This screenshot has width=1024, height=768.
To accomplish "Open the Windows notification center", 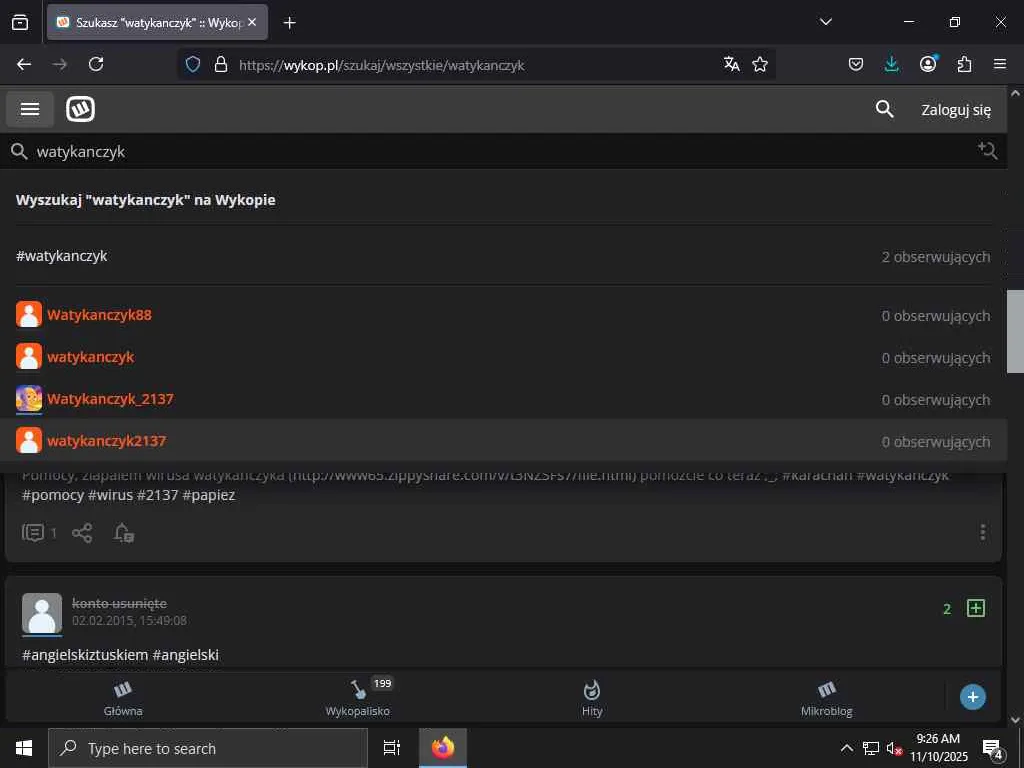I will (x=993, y=748).
